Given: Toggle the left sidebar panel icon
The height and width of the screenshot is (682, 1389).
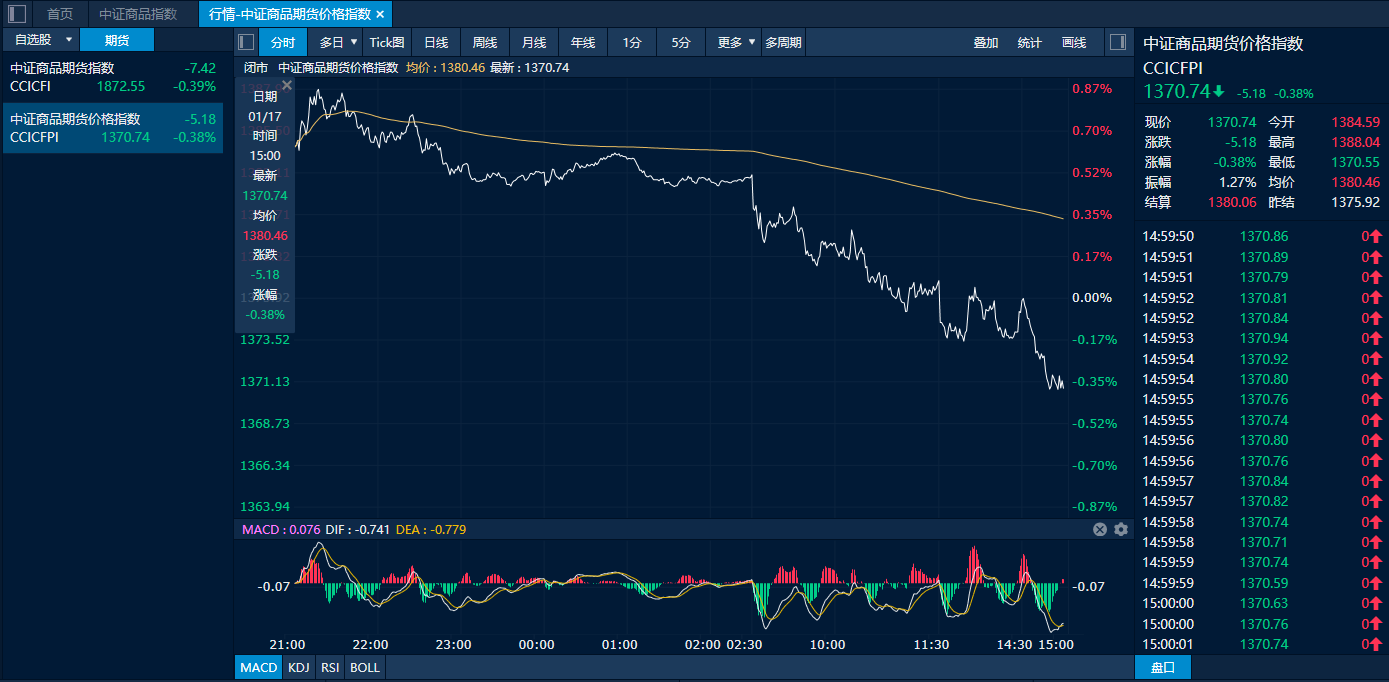Looking at the screenshot, I should (17, 14).
